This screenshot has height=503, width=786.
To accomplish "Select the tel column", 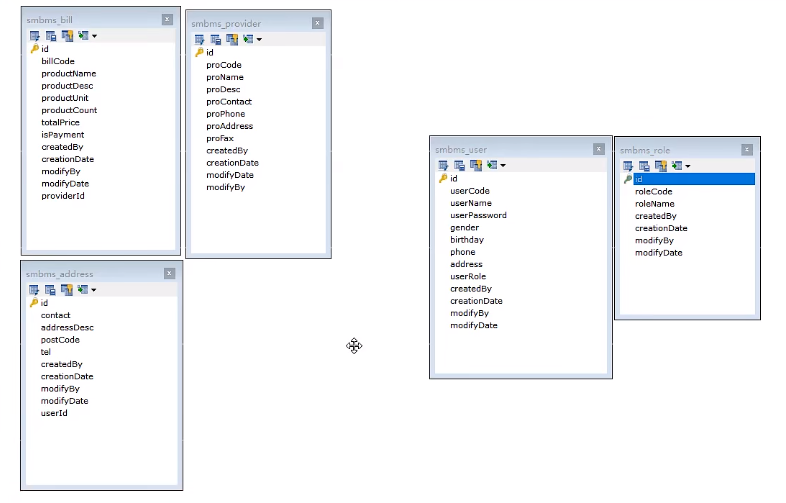I will coord(46,352).
